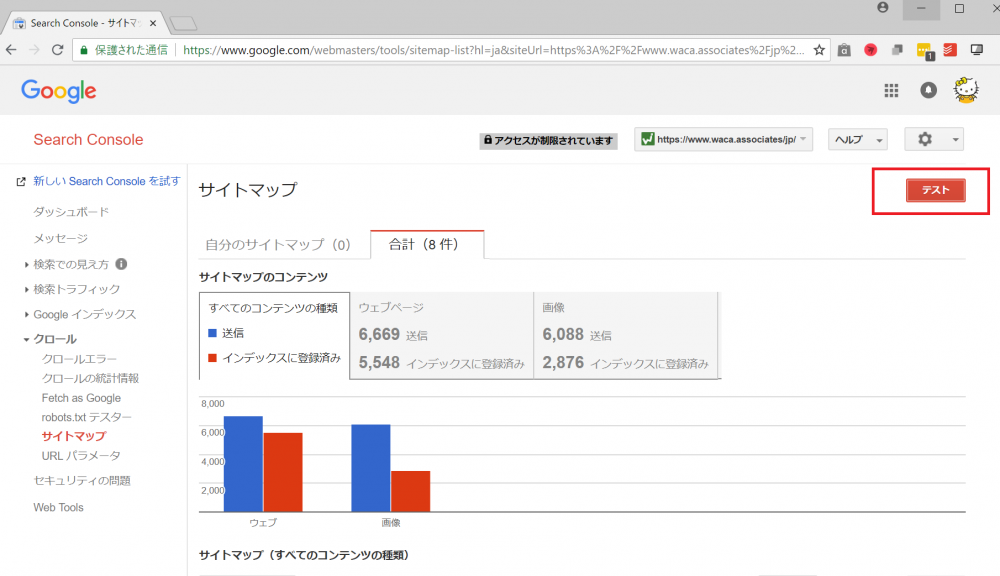Image resolution: width=1000 pixels, height=576 pixels.
Task: Open クロールエラー in sidebar
Action: coord(79,359)
